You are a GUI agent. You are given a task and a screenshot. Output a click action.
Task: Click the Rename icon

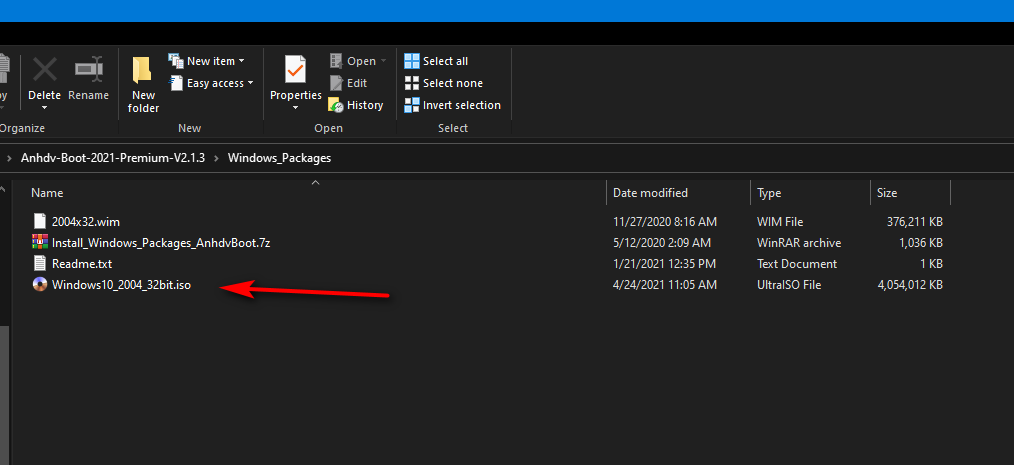click(x=89, y=69)
